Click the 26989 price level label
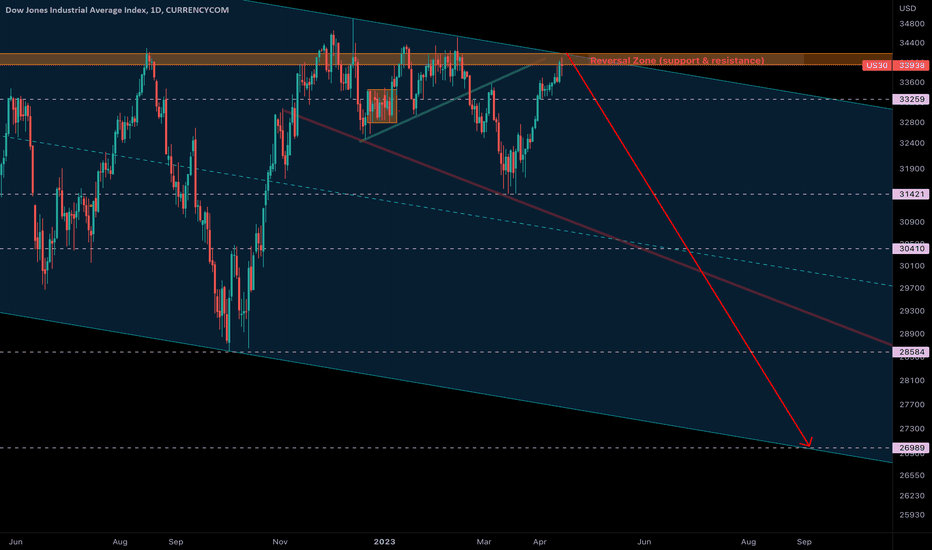This screenshot has width=932, height=550. point(911,448)
